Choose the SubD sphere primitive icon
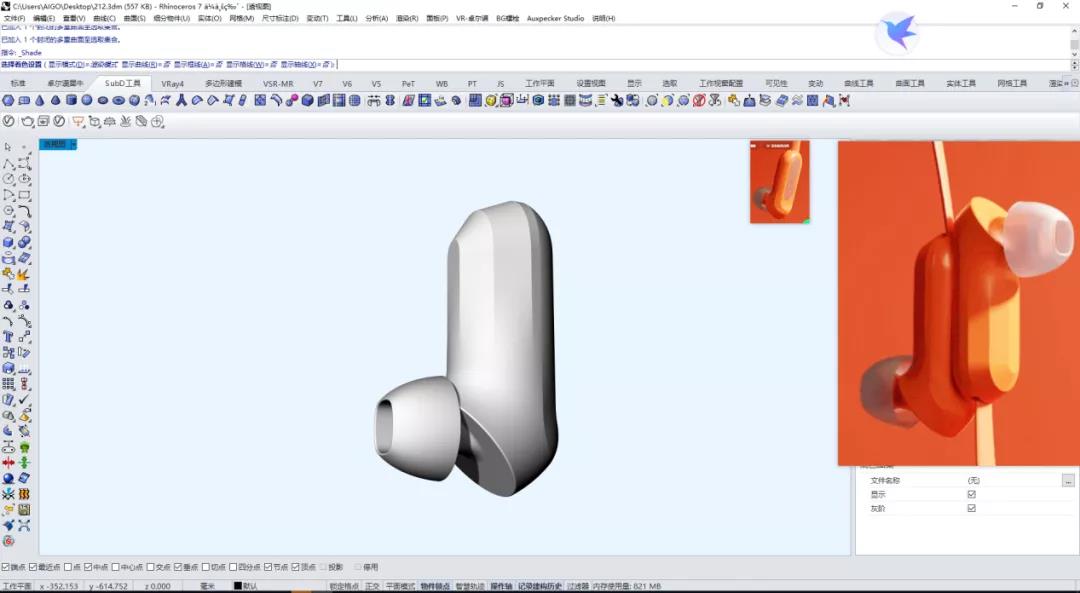The image size is (1080, 593). click(x=87, y=101)
